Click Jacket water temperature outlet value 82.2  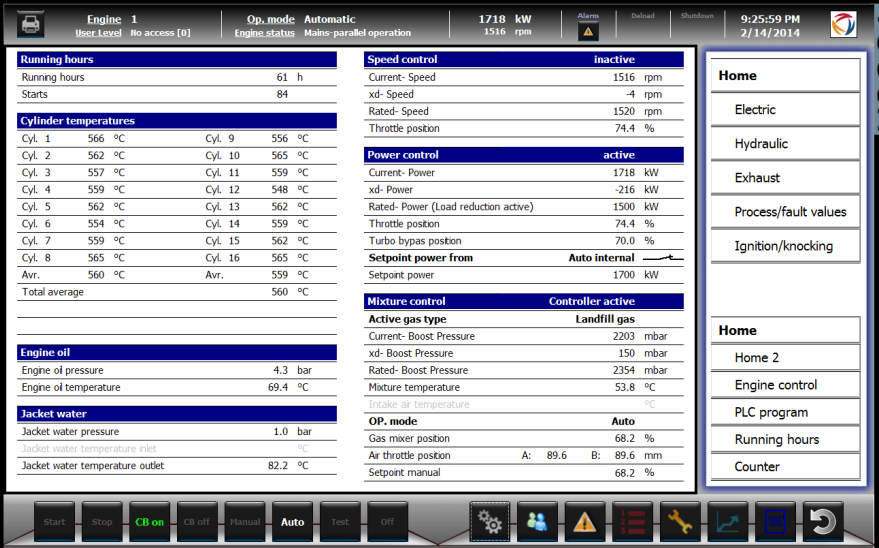(x=278, y=466)
